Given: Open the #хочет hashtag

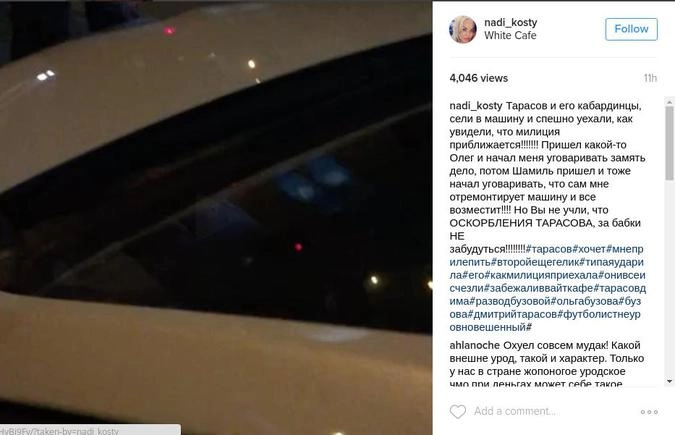Looking at the screenshot, I should tap(589, 249).
